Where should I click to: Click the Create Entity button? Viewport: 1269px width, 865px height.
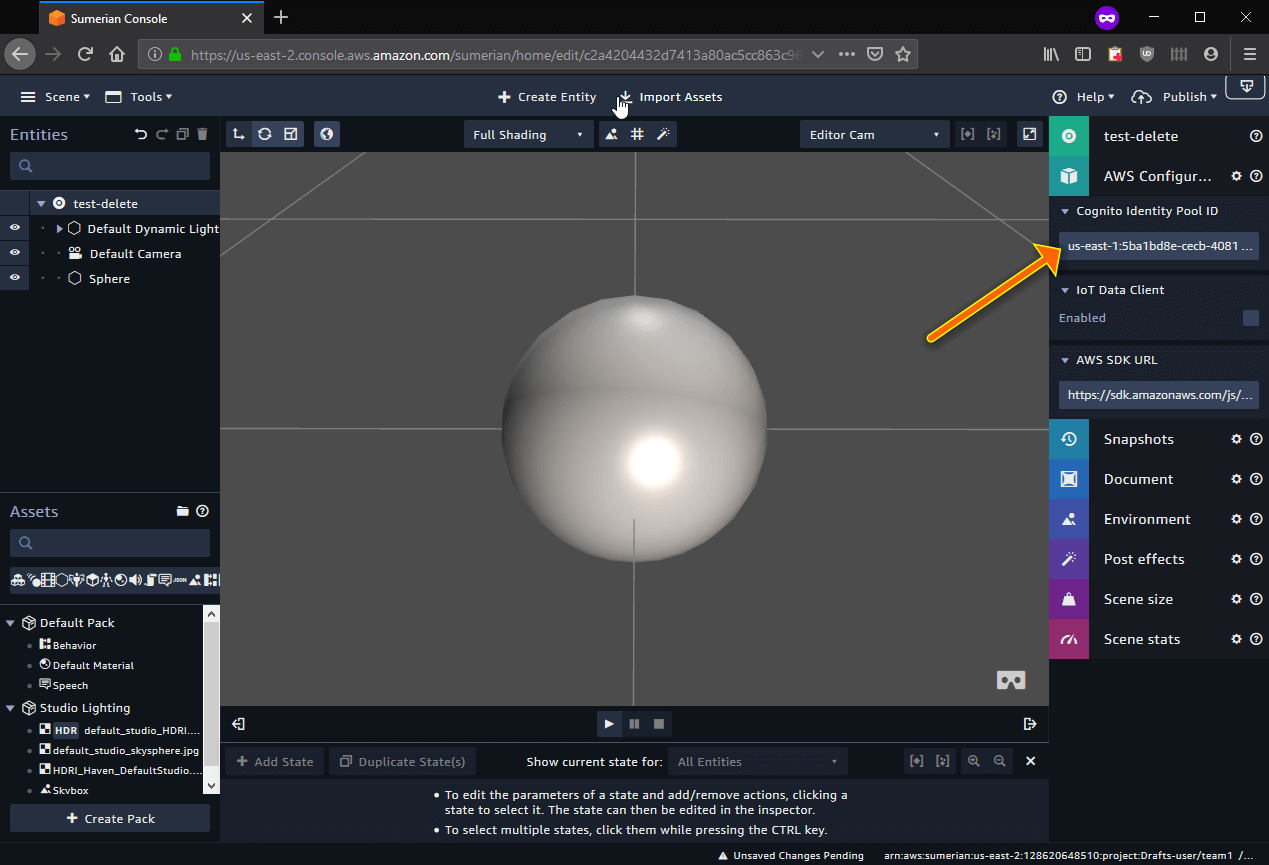point(547,97)
